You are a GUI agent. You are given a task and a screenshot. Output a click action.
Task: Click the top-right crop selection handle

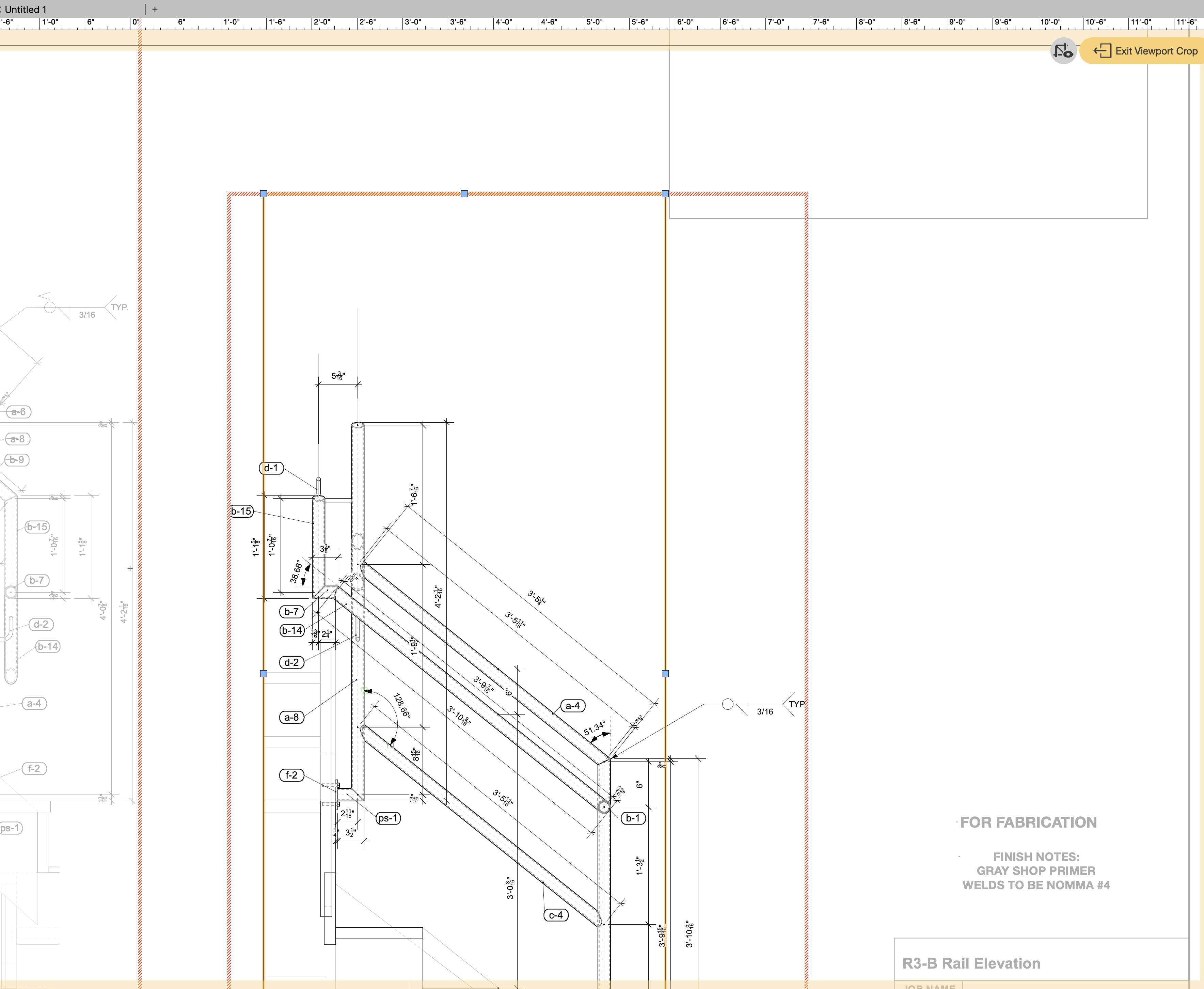tap(665, 194)
